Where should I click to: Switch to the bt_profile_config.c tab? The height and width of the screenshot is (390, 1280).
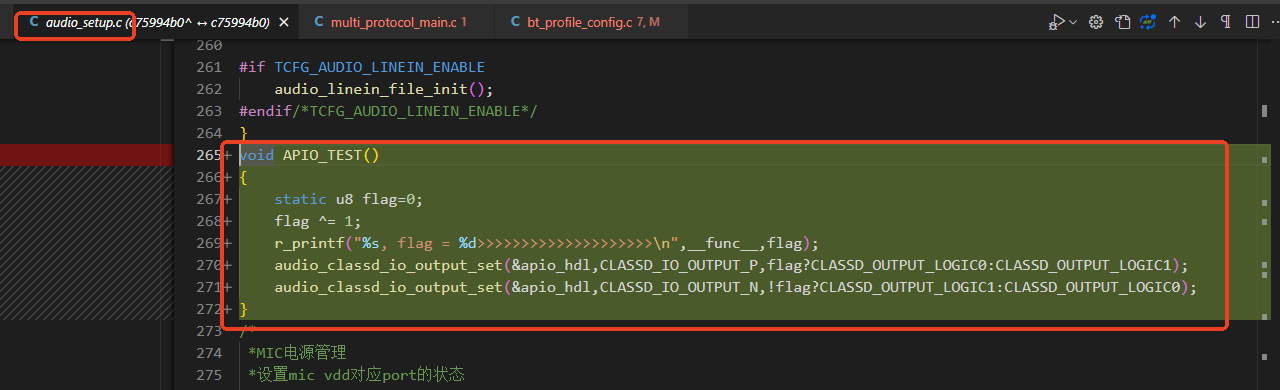[586, 22]
